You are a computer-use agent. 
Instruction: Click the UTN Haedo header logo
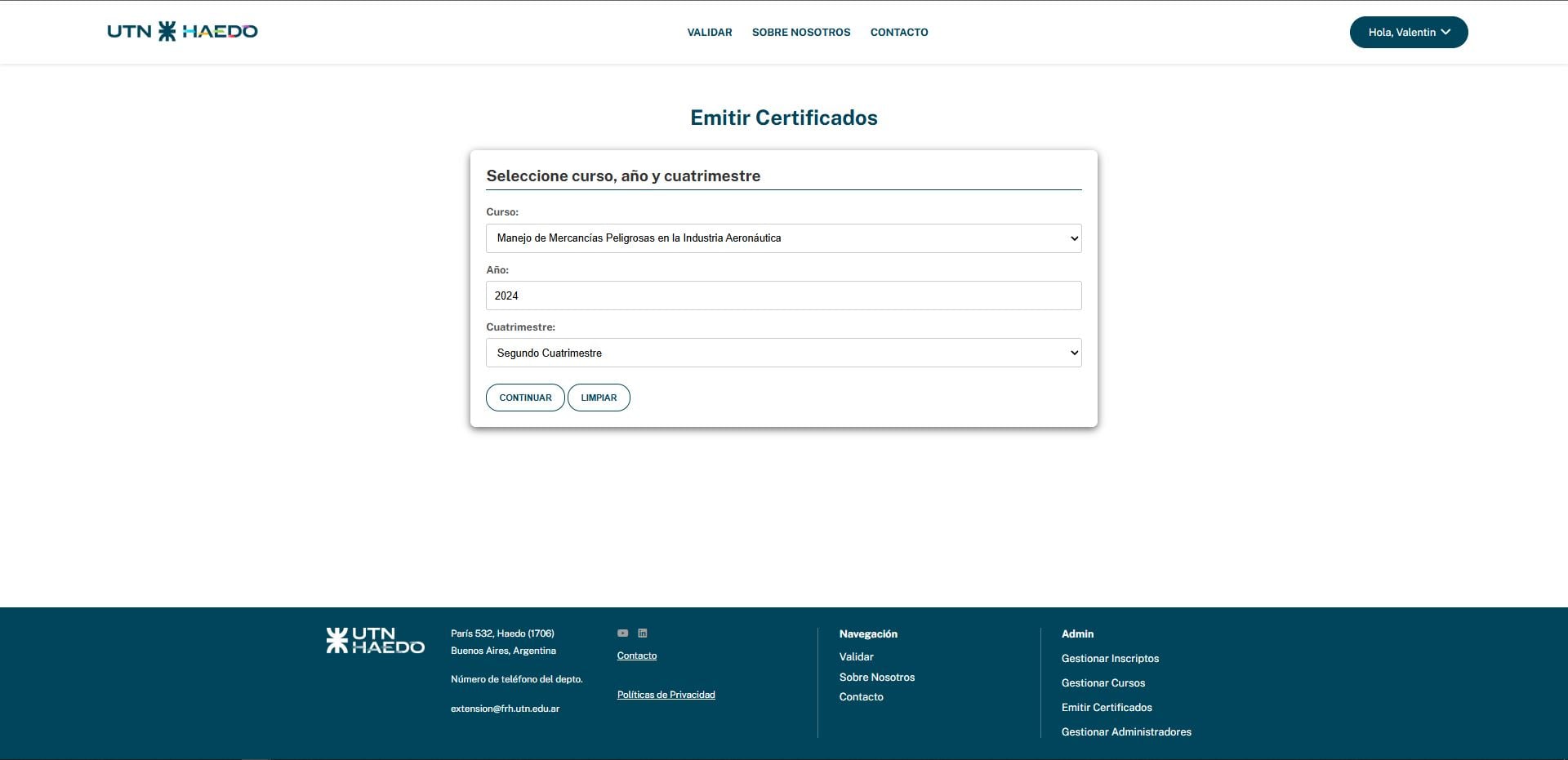point(182,31)
